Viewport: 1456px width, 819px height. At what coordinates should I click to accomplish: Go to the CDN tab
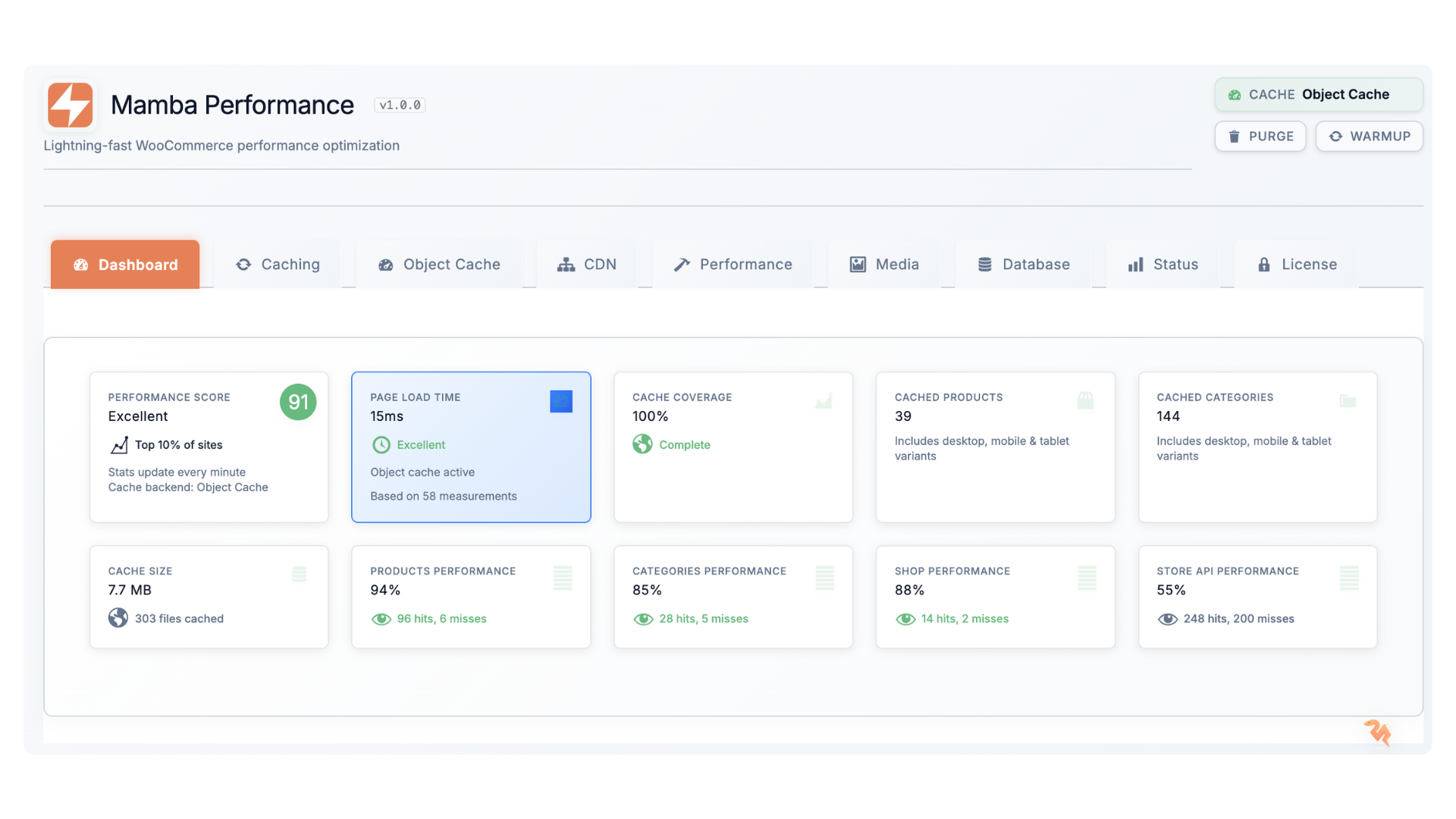pos(587,265)
